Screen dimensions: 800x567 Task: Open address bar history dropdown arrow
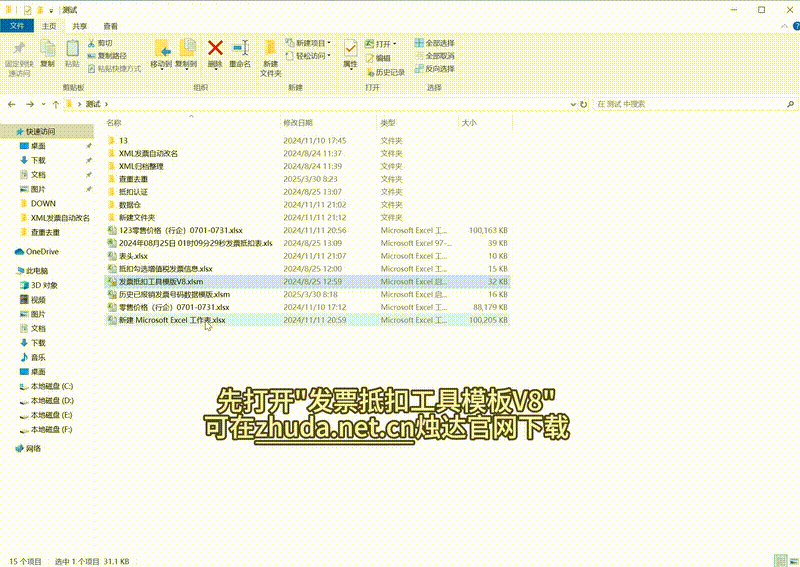coord(572,104)
